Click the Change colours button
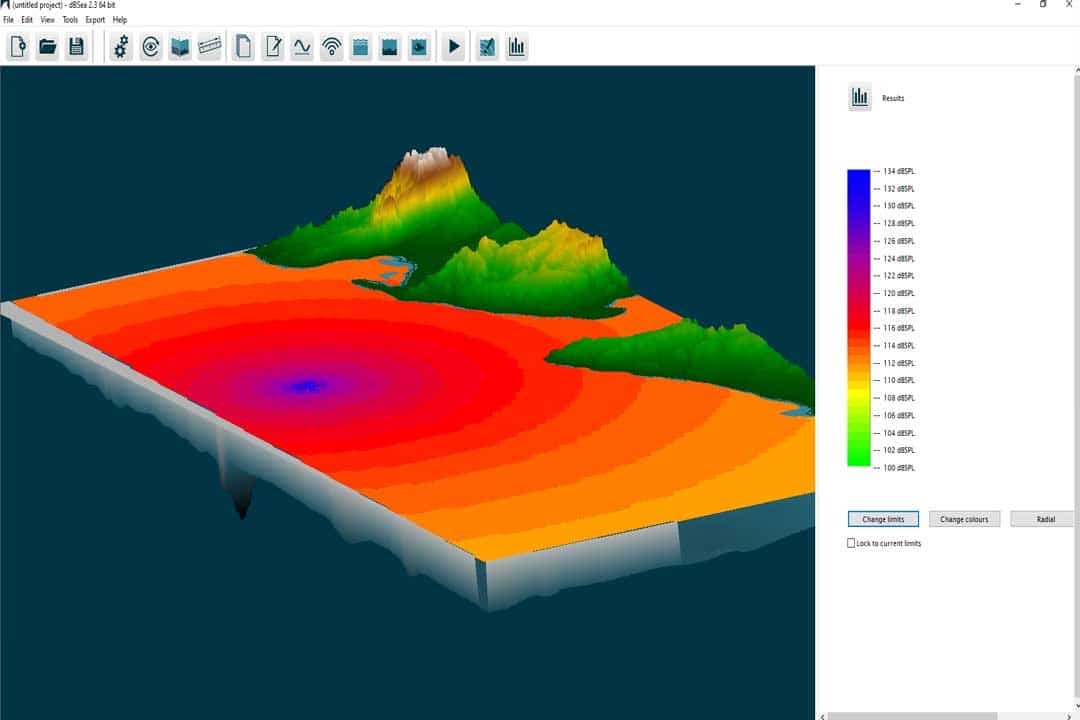1080x720 pixels. (x=965, y=519)
